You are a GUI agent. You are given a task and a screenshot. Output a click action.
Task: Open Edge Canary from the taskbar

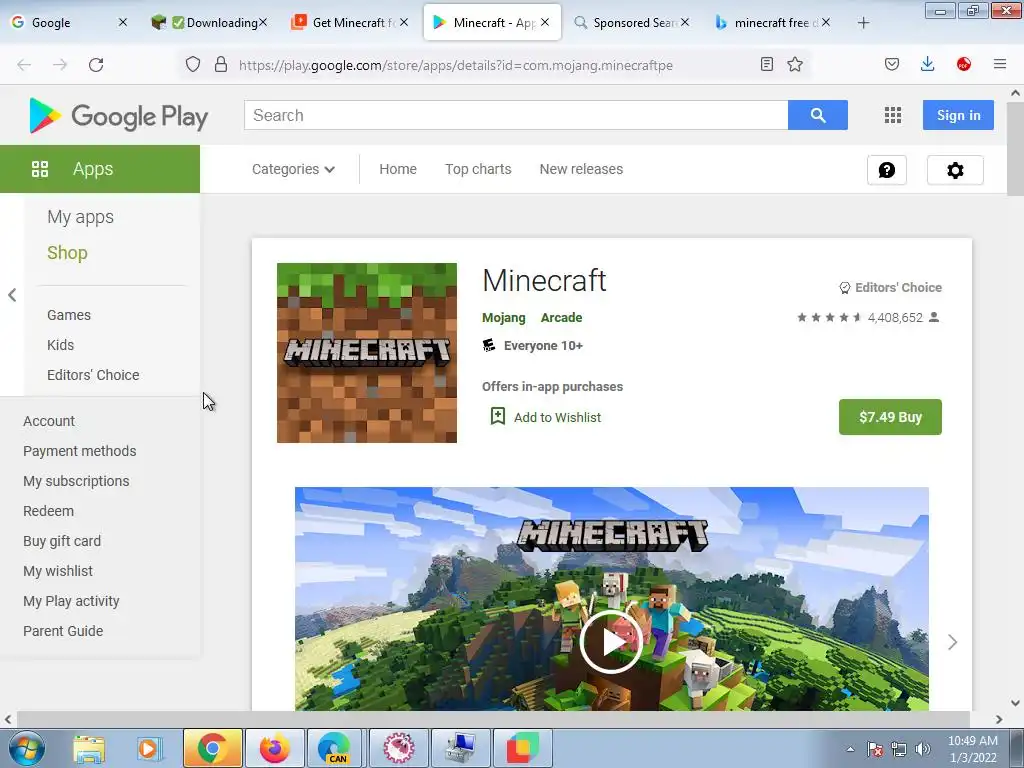click(x=335, y=748)
